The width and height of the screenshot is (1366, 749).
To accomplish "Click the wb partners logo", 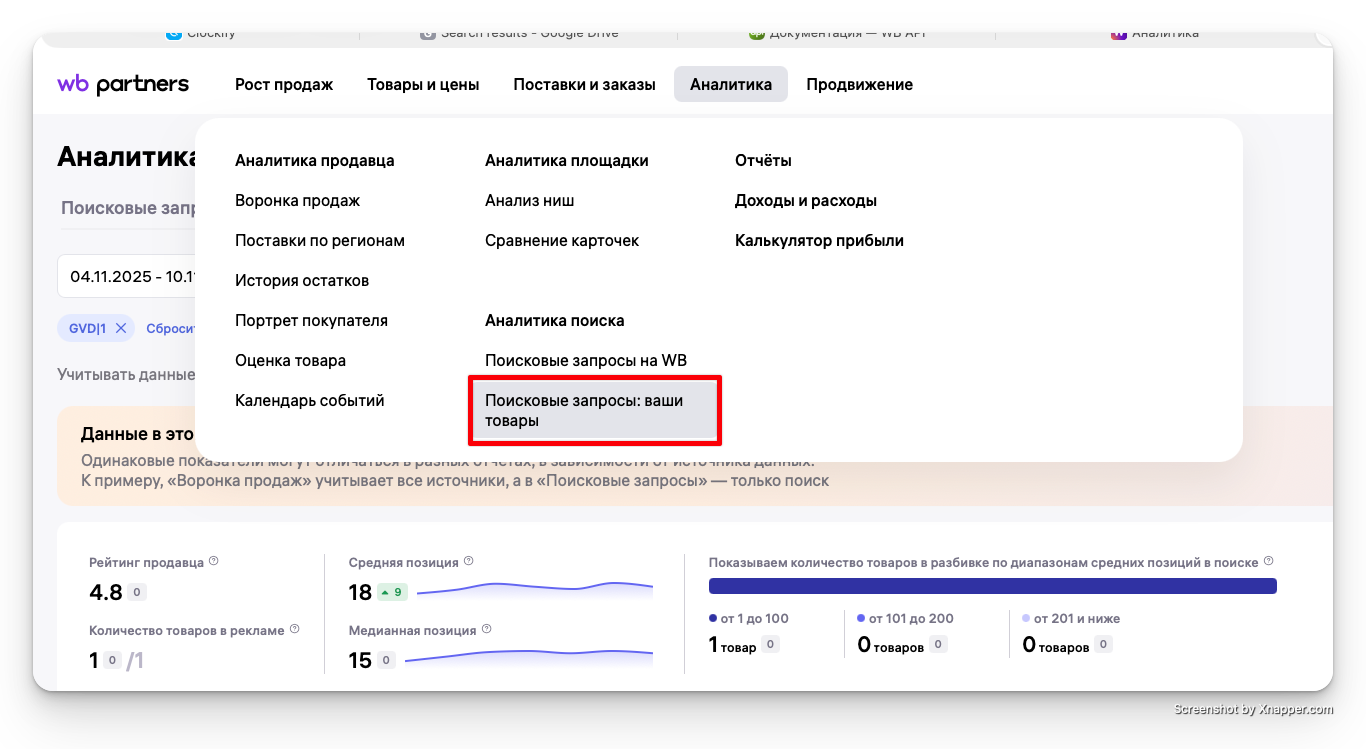I will (123, 84).
